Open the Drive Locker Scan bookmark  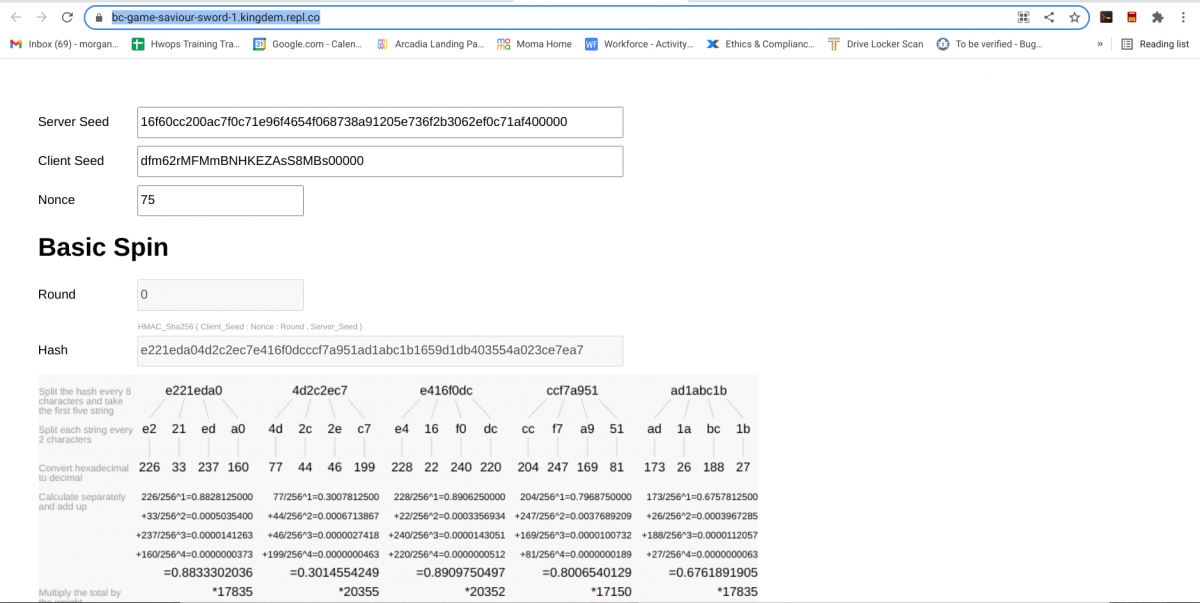[875, 44]
